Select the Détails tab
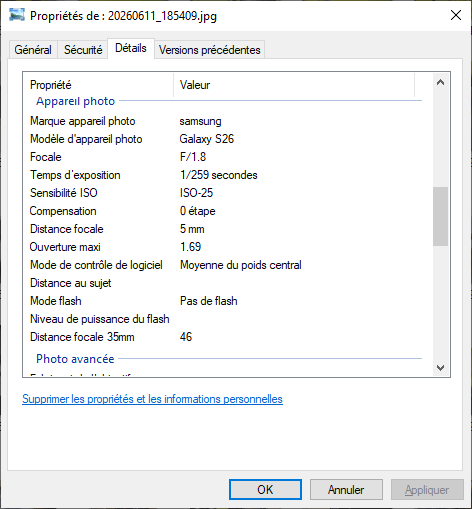Viewport: 472px width, 509px height. 131,48
